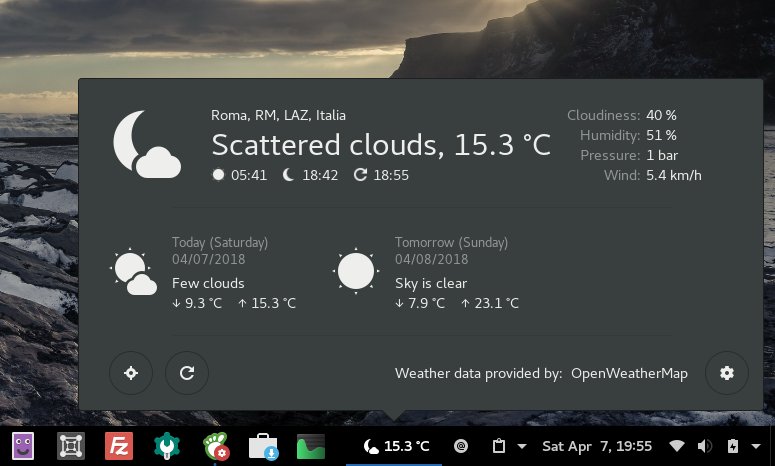Open the gray frame app in taskbar
The height and width of the screenshot is (466, 775).
tap(71, 446)
